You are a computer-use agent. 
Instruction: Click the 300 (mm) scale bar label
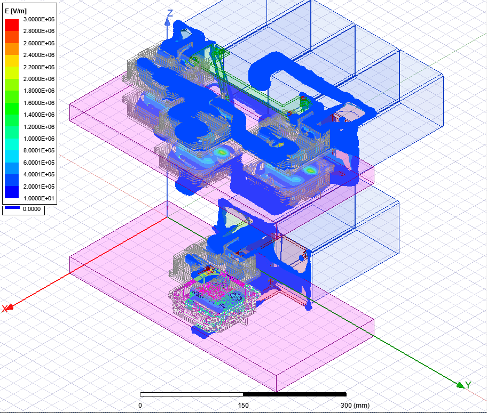(355, 406)
